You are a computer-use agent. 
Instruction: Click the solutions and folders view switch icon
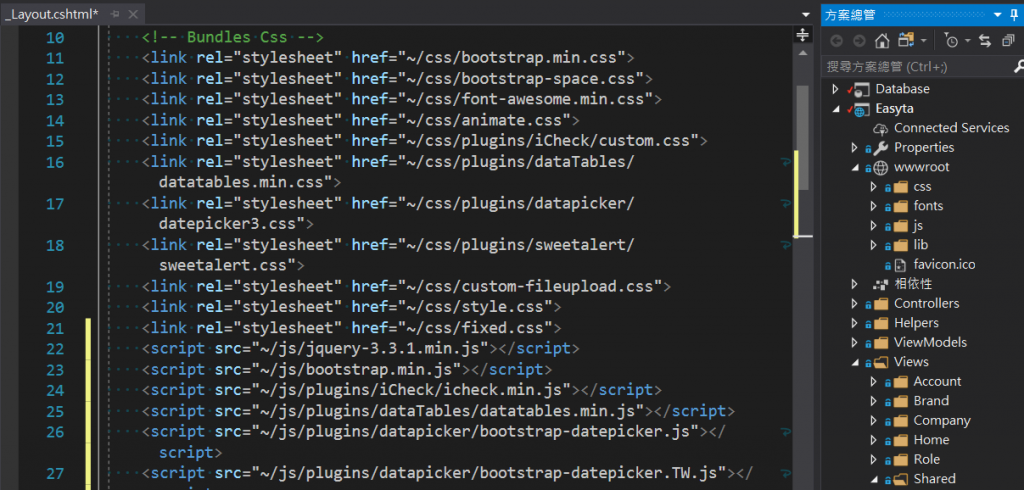pyautogui.click(x=907, y=40)
